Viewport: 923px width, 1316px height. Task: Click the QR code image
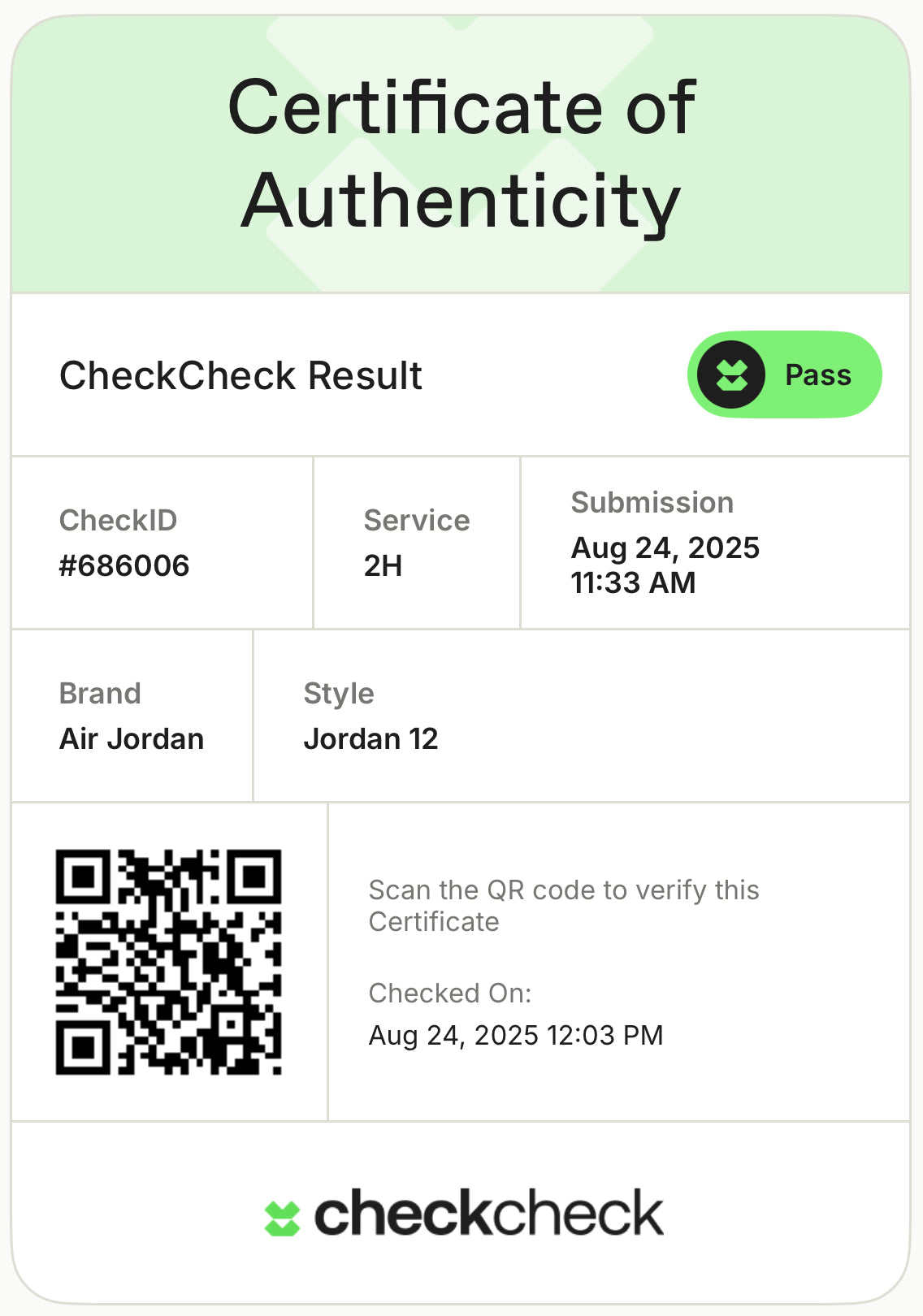[168, 962]
